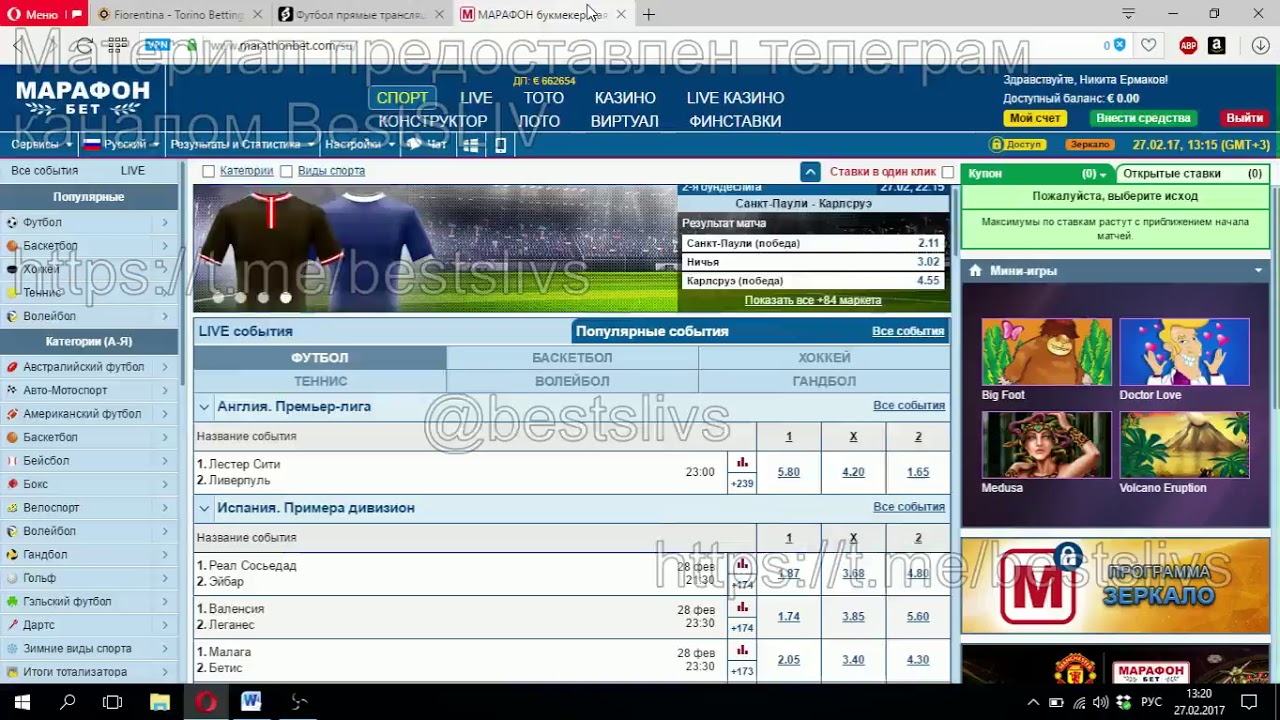Switch to ХОККЕЙ events tab
The image size is (1280, 720).
tap(824, 358)
